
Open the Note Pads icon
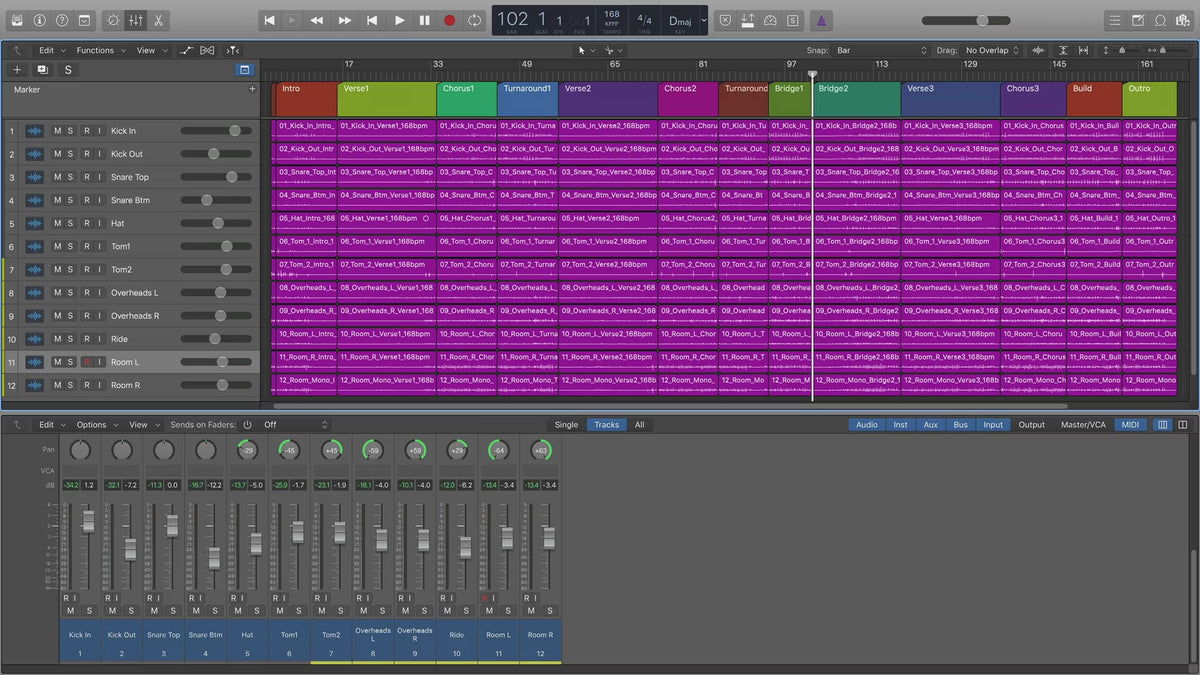1137,20
